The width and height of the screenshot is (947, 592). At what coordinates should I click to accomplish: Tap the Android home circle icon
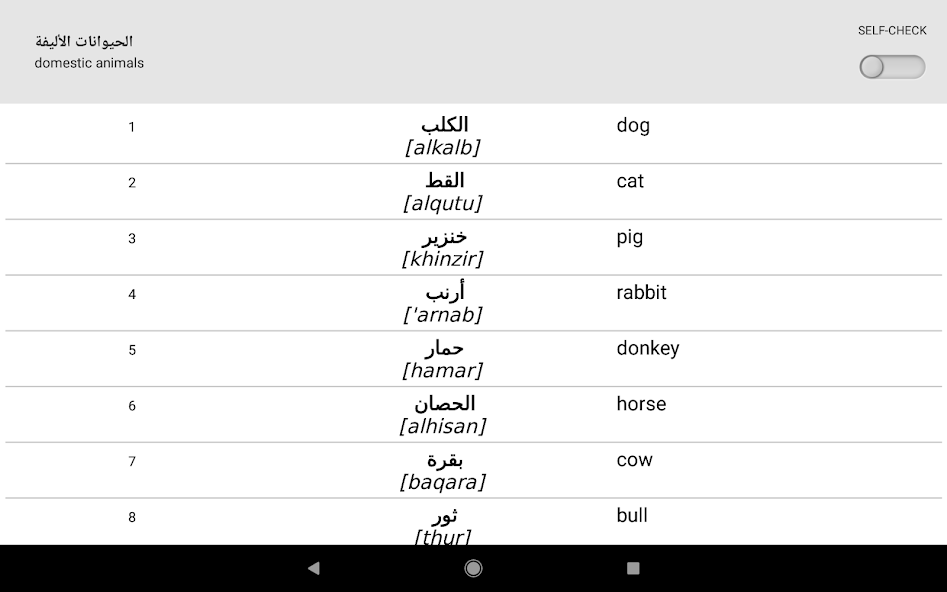click(x=473, y=568)
